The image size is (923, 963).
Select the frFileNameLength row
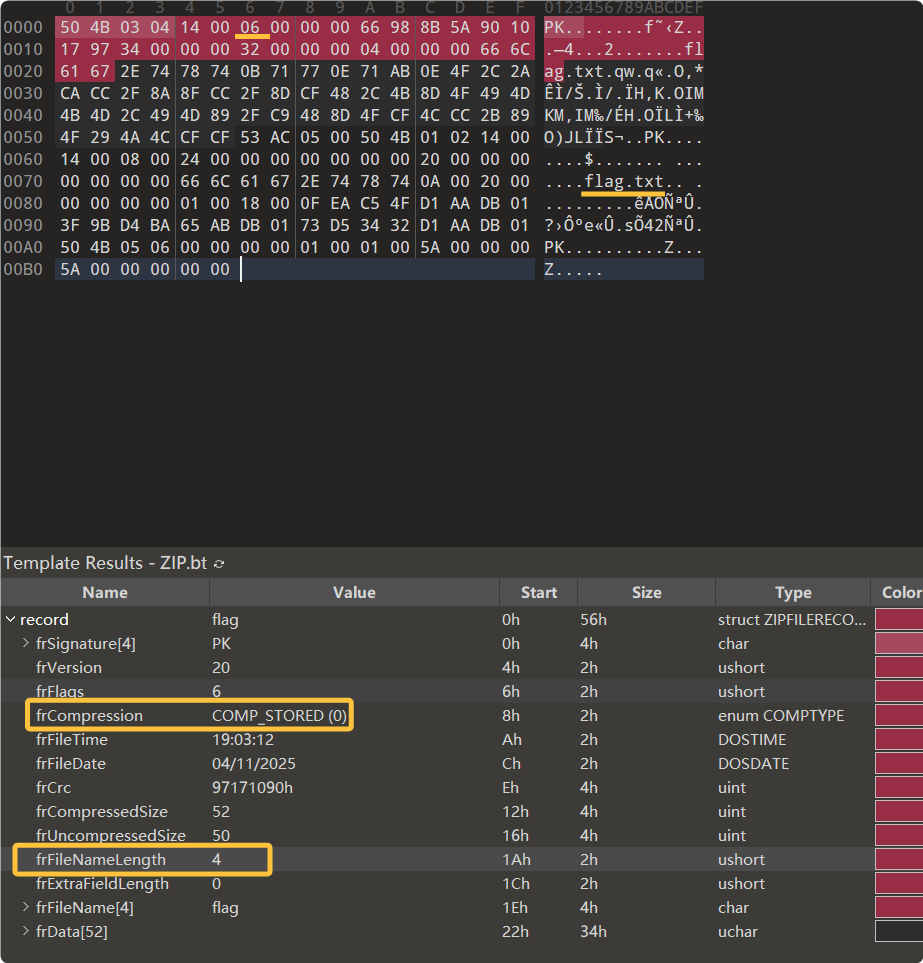100,860
